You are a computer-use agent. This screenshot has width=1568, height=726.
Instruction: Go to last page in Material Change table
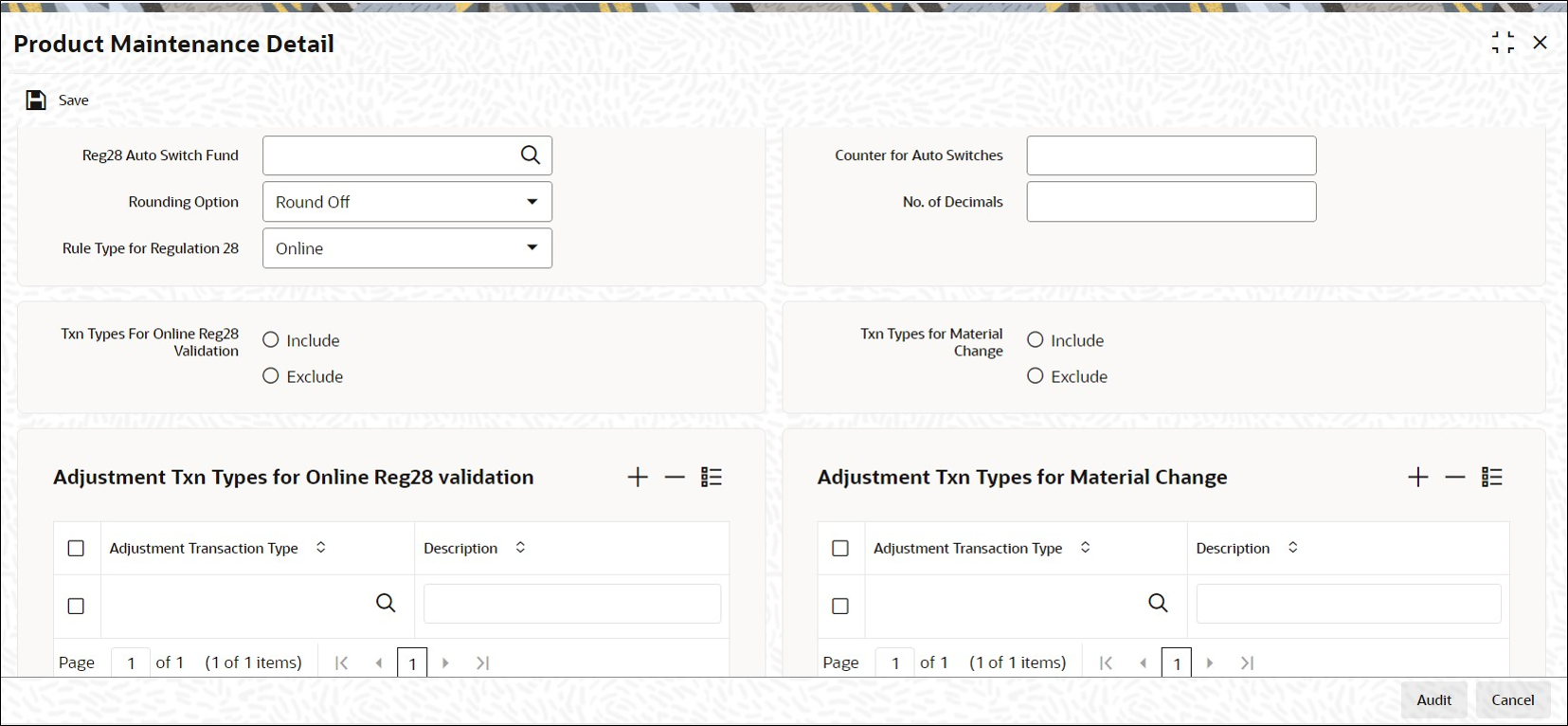(x=1248, y=663)
